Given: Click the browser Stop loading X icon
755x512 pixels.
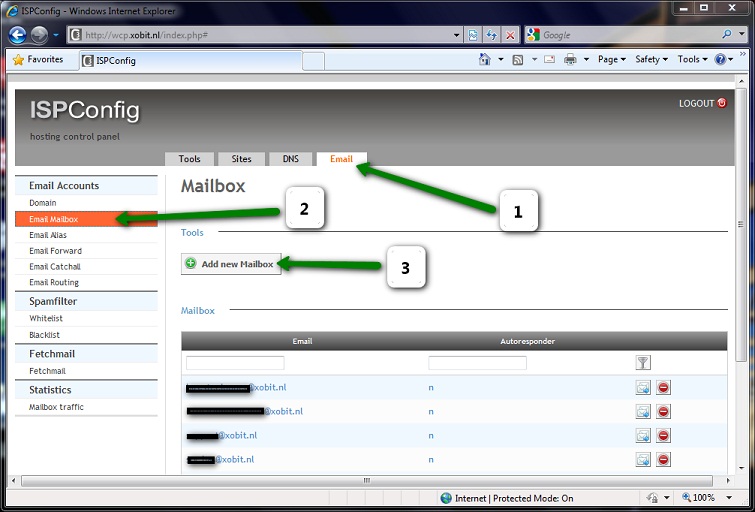Looking at the screenshot, I should [510, 35].
